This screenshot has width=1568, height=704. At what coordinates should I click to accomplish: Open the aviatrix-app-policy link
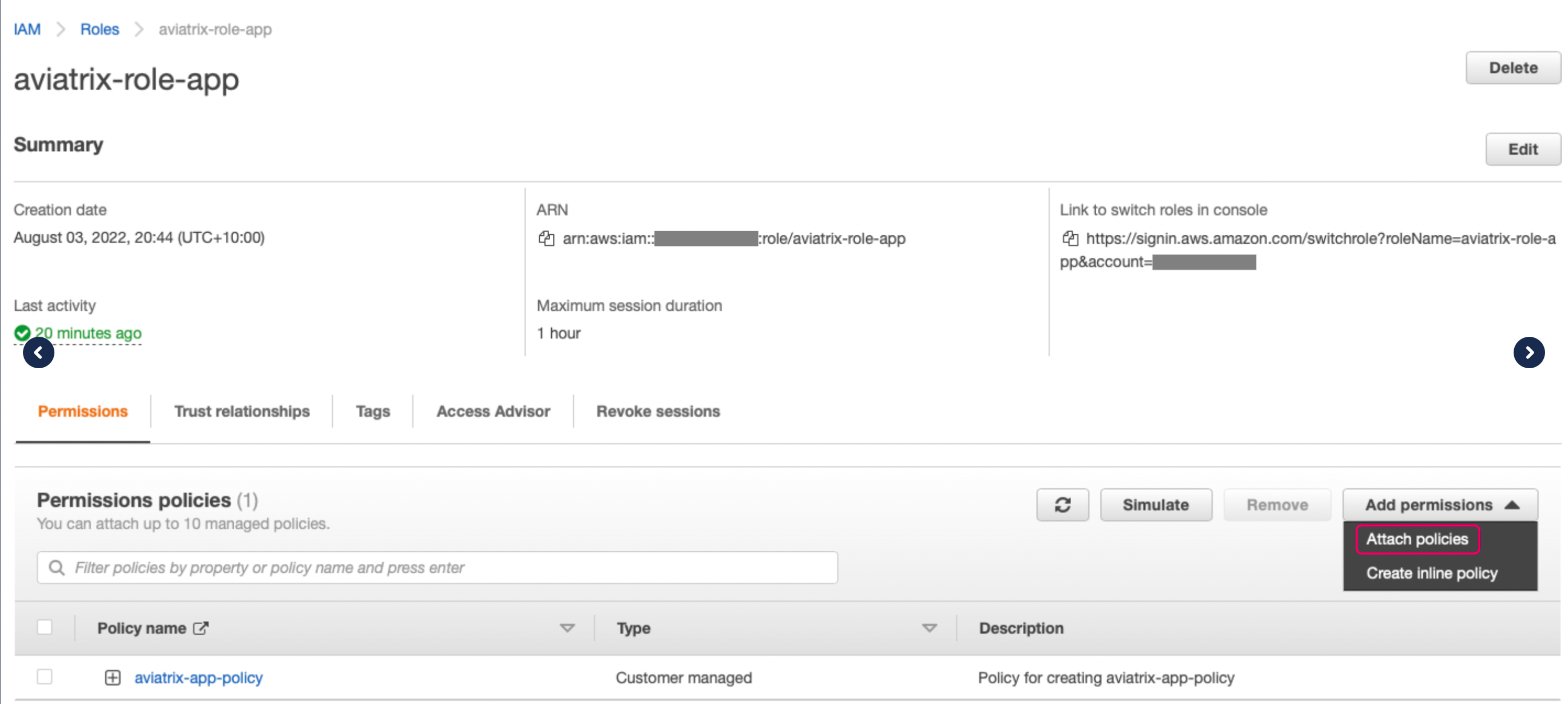click(x=199, y=677)
